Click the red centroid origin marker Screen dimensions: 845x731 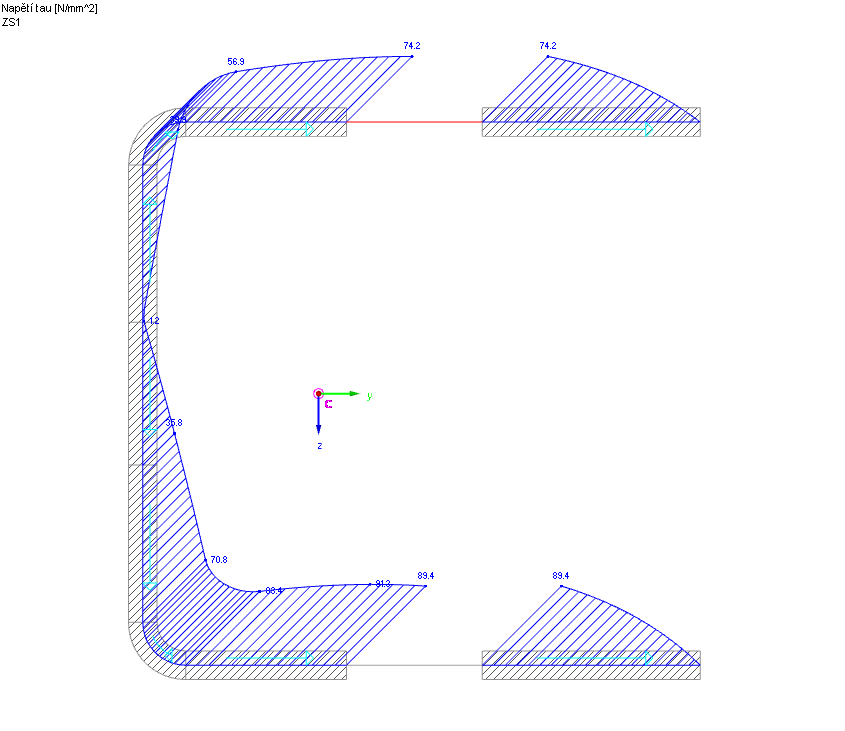(318, 394)
